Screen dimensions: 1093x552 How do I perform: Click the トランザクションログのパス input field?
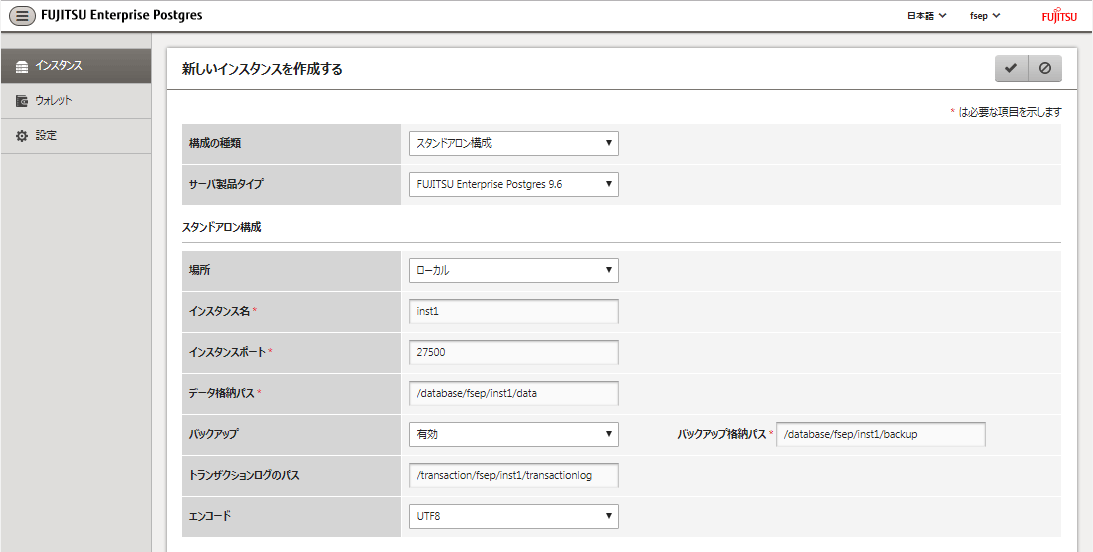coord(514,475)
